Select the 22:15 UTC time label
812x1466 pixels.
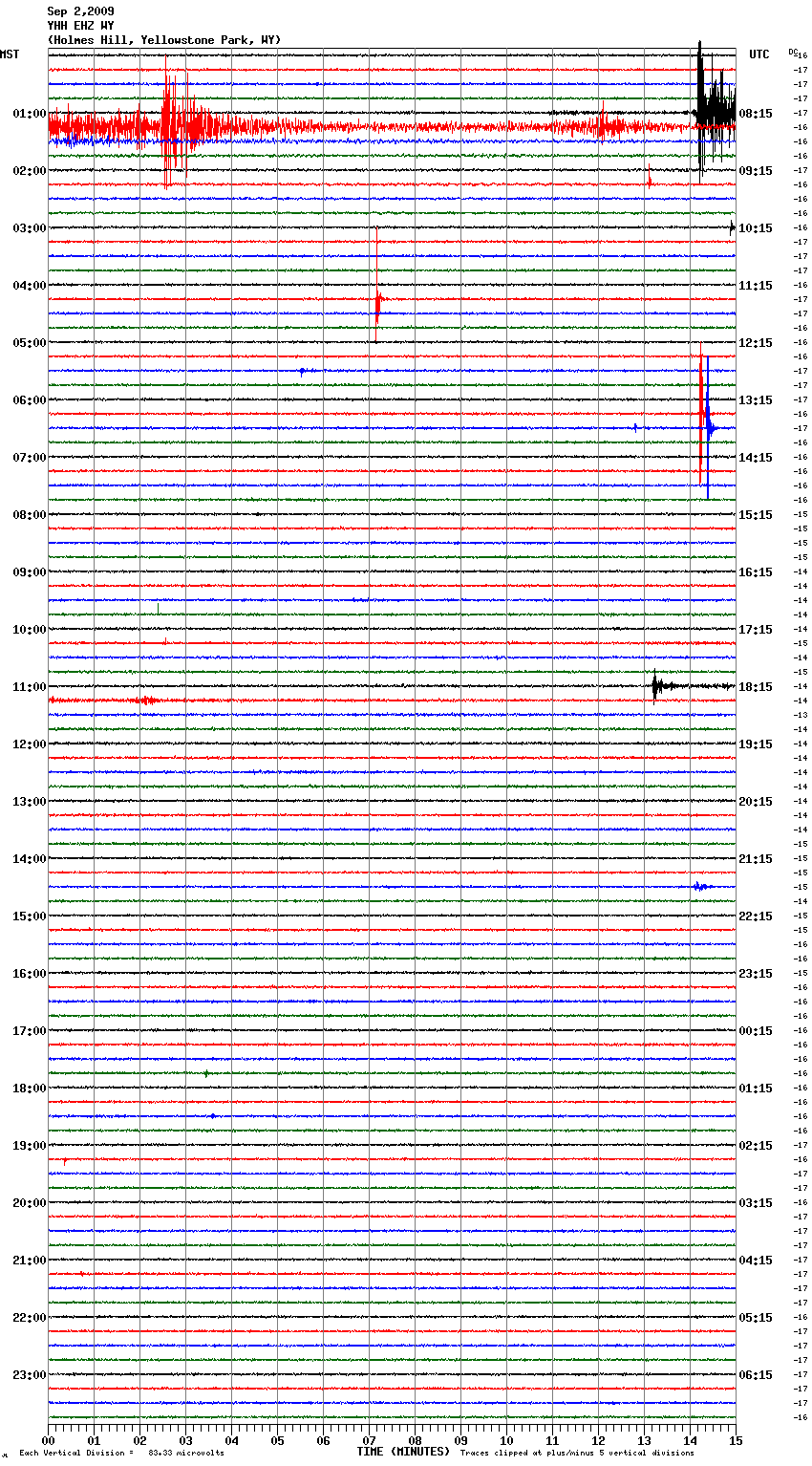pyautogui.click(x=756, y=916)
